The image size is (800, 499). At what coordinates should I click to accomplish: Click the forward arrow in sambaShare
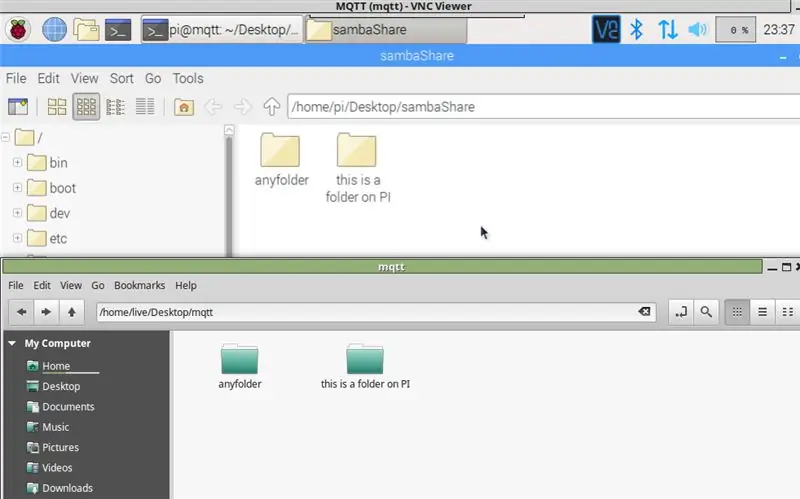point(242,107)
